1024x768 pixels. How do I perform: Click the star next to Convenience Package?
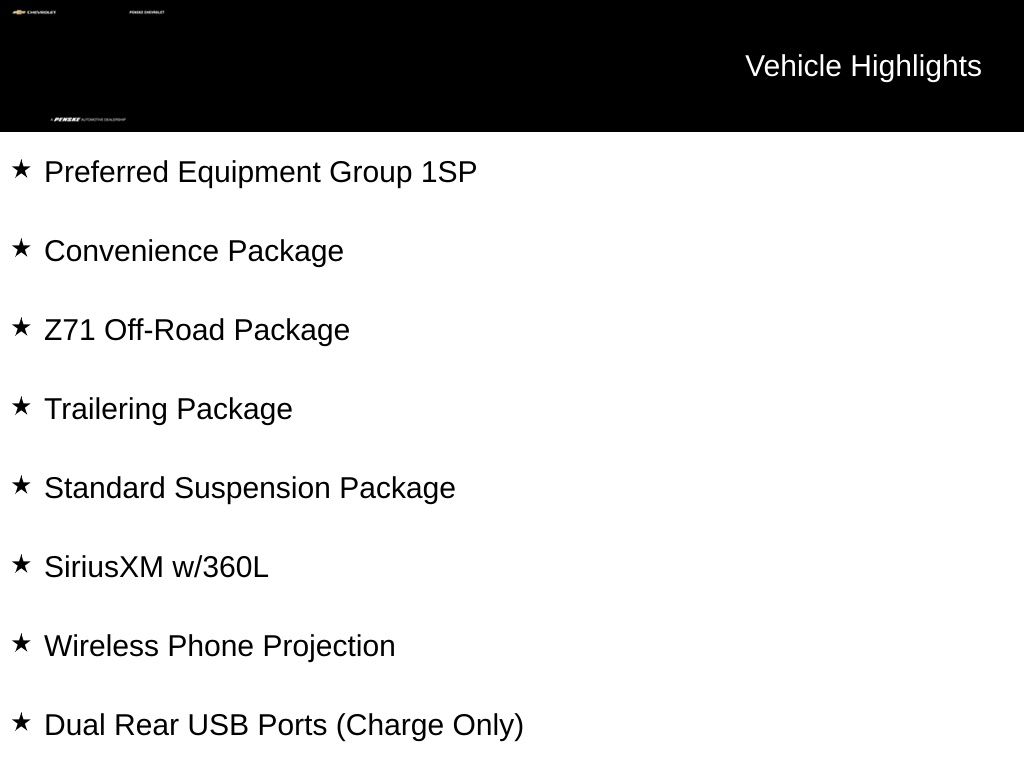[22, 248]
